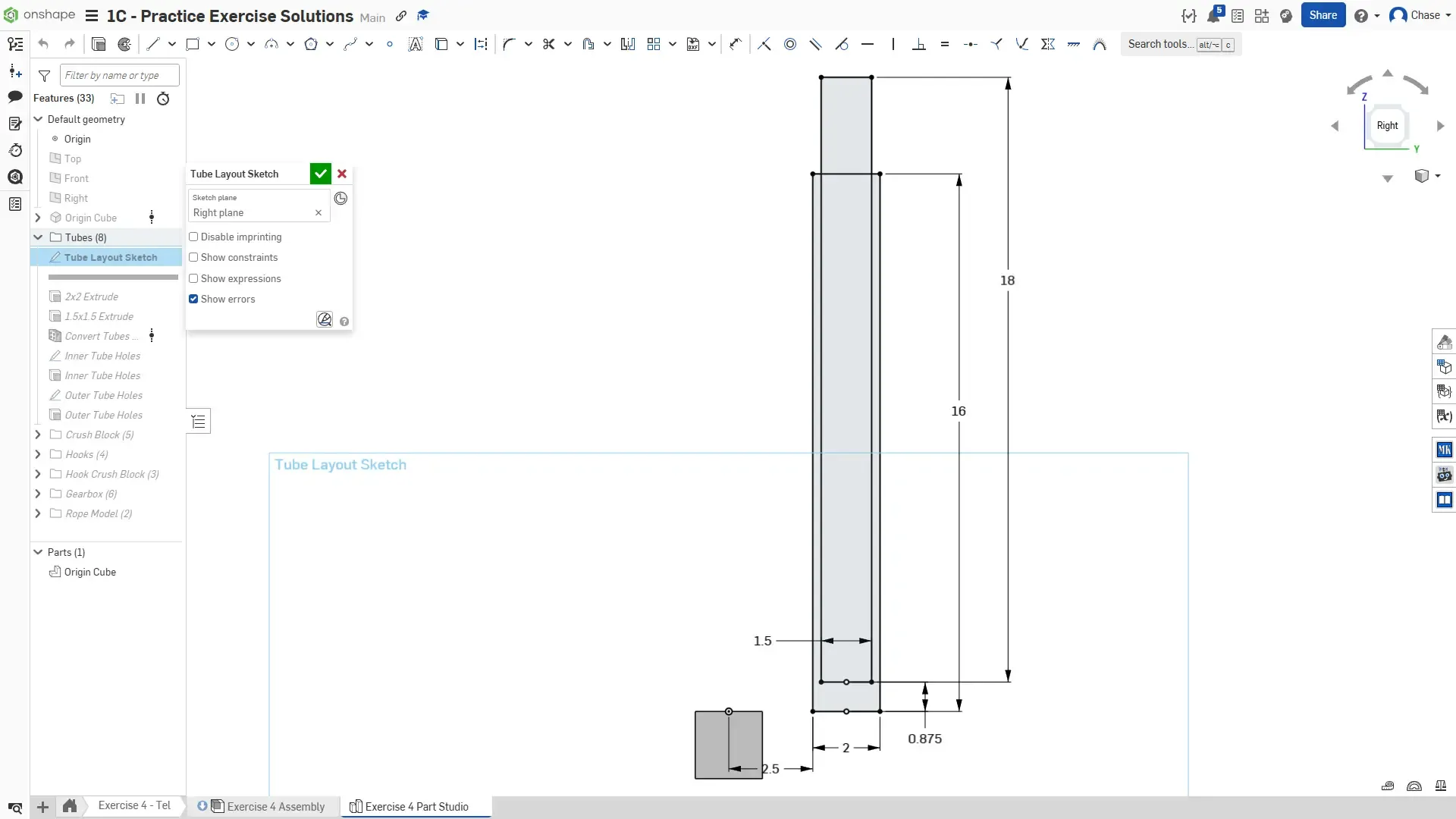Select the Line sketch tool

point(153,44)
